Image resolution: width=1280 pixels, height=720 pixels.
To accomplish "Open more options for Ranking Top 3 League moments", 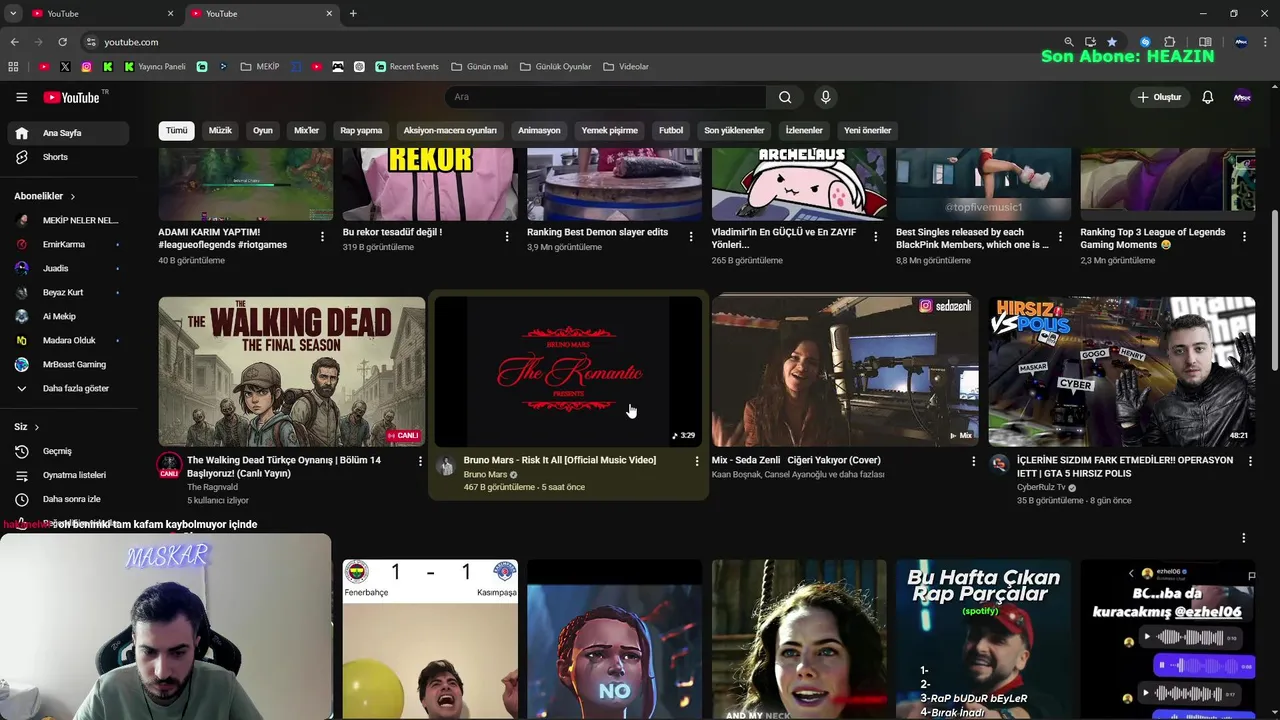I will (x=1244, y=237).
